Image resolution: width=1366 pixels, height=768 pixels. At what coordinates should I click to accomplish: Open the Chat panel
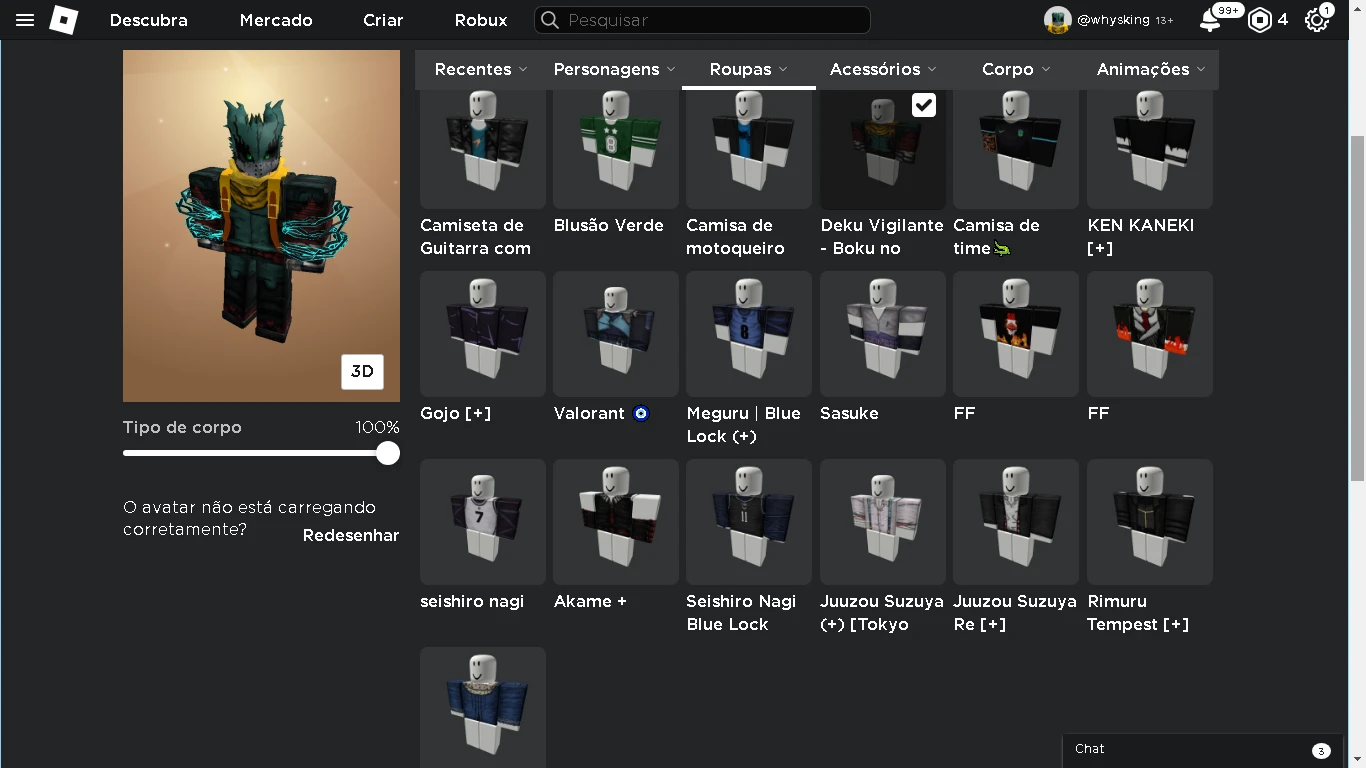[x=1203, y=749]
